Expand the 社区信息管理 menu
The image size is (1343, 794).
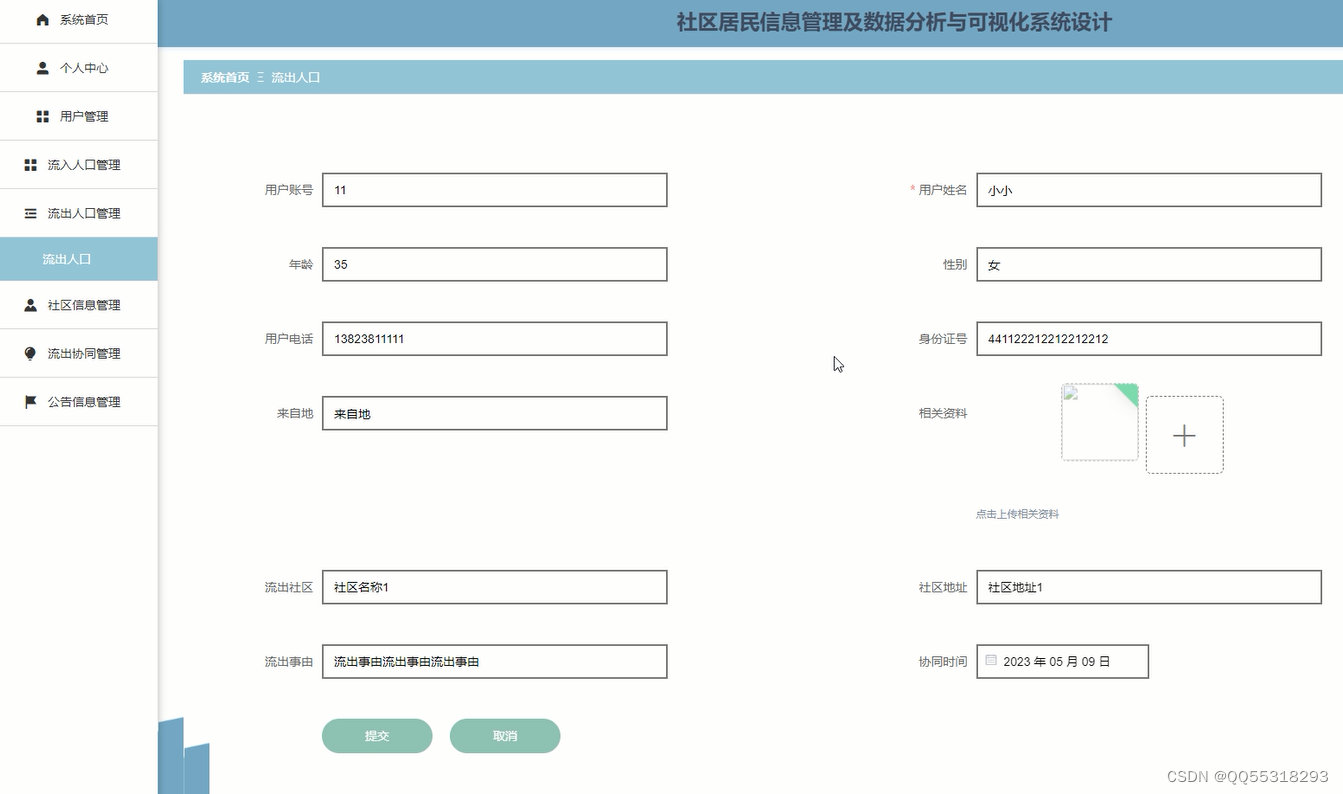79,305
